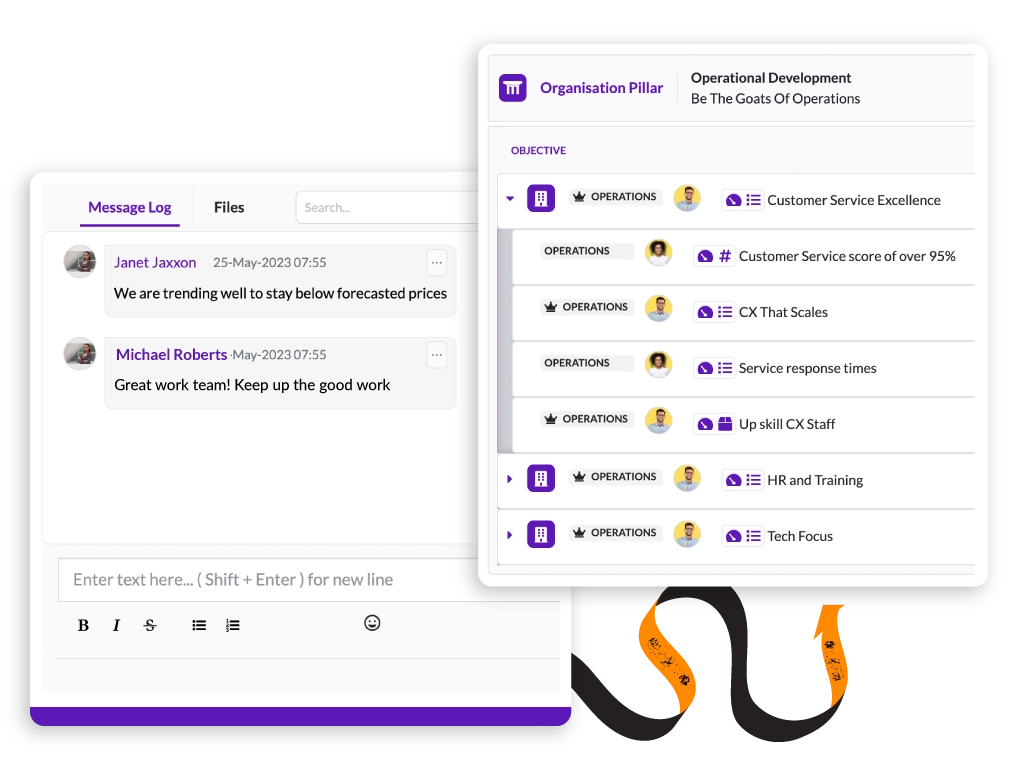The image size is (1024, 760).
Task: Apply strikethrough formatting
Action: 150,625
